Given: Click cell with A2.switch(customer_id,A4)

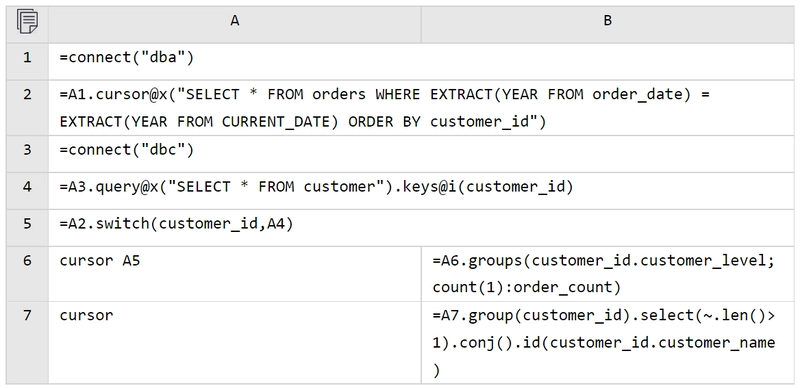Looking at the screenshot, I should 421,228.
